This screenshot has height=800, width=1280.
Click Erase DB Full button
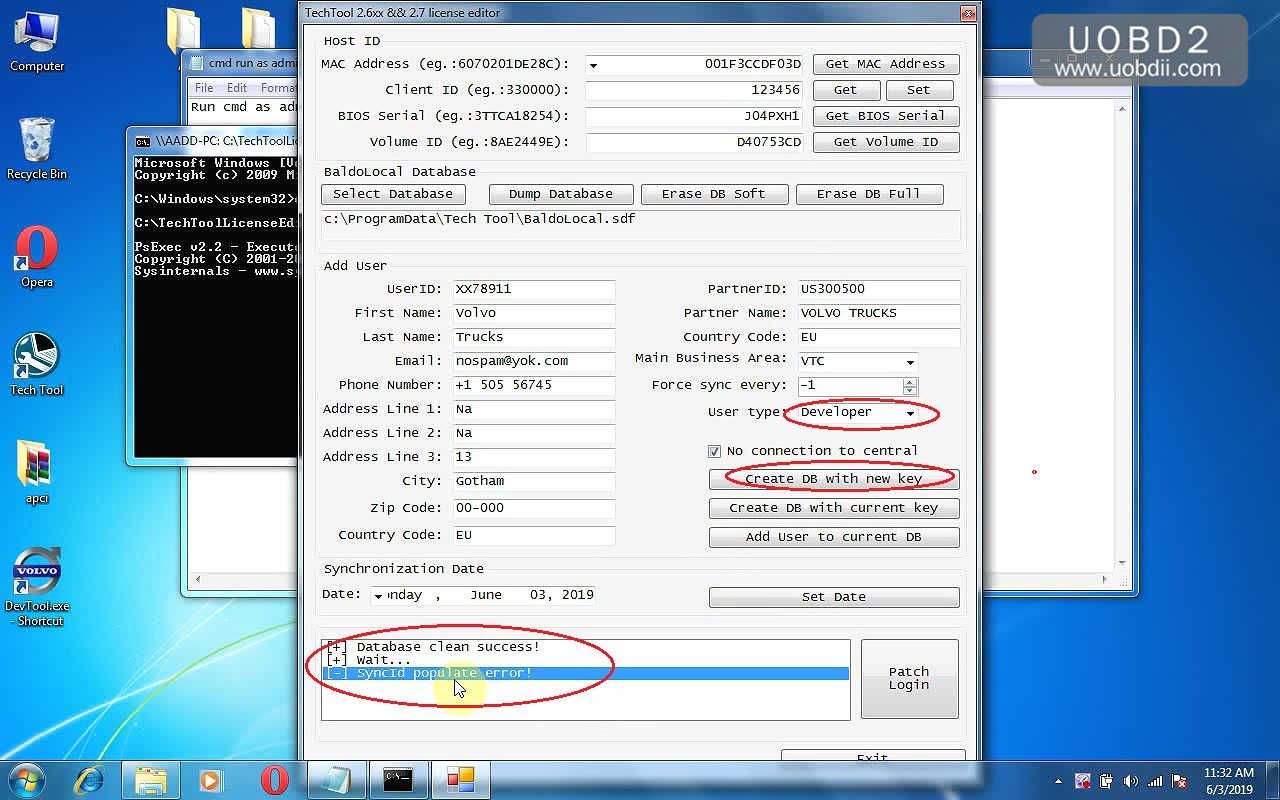(869, 194)
